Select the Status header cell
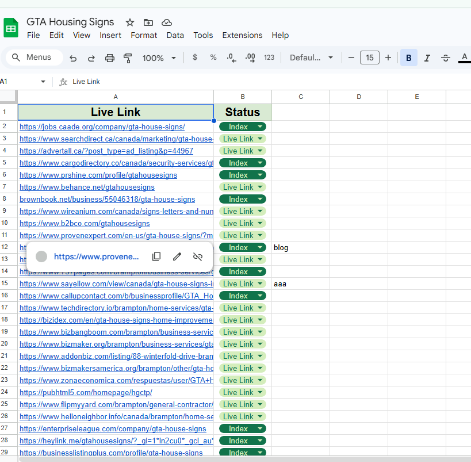471x462 pixels. 243,112
